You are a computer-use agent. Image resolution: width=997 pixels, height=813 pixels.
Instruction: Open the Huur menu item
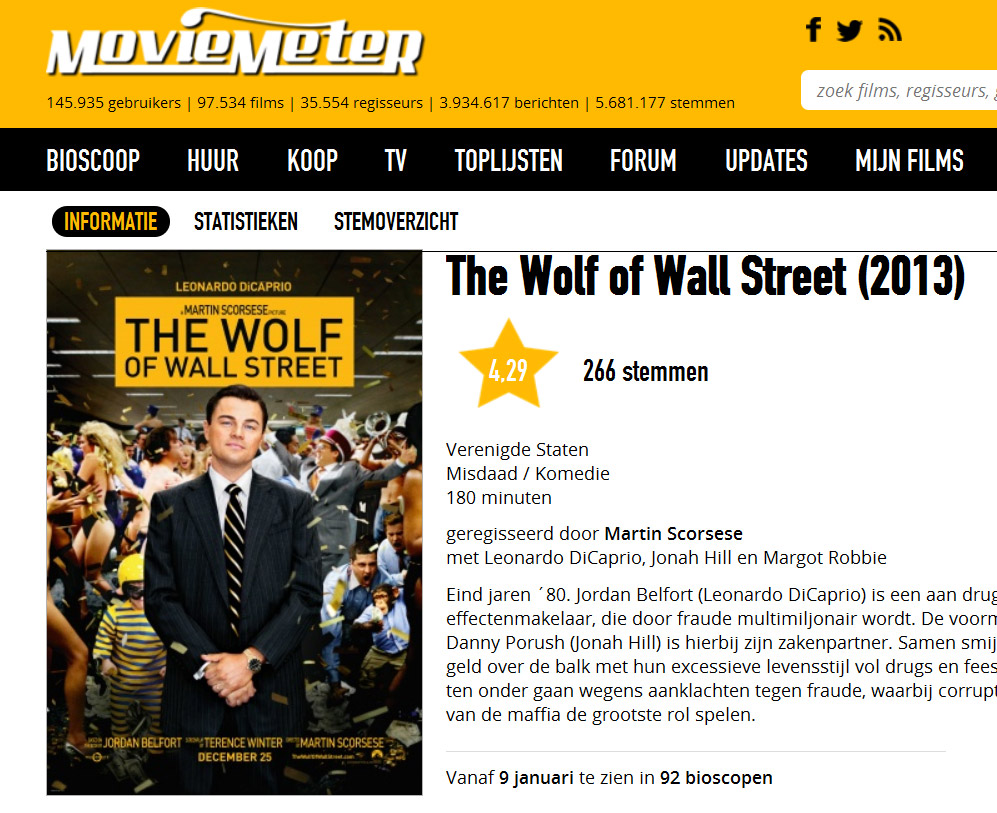click(213, 160)
